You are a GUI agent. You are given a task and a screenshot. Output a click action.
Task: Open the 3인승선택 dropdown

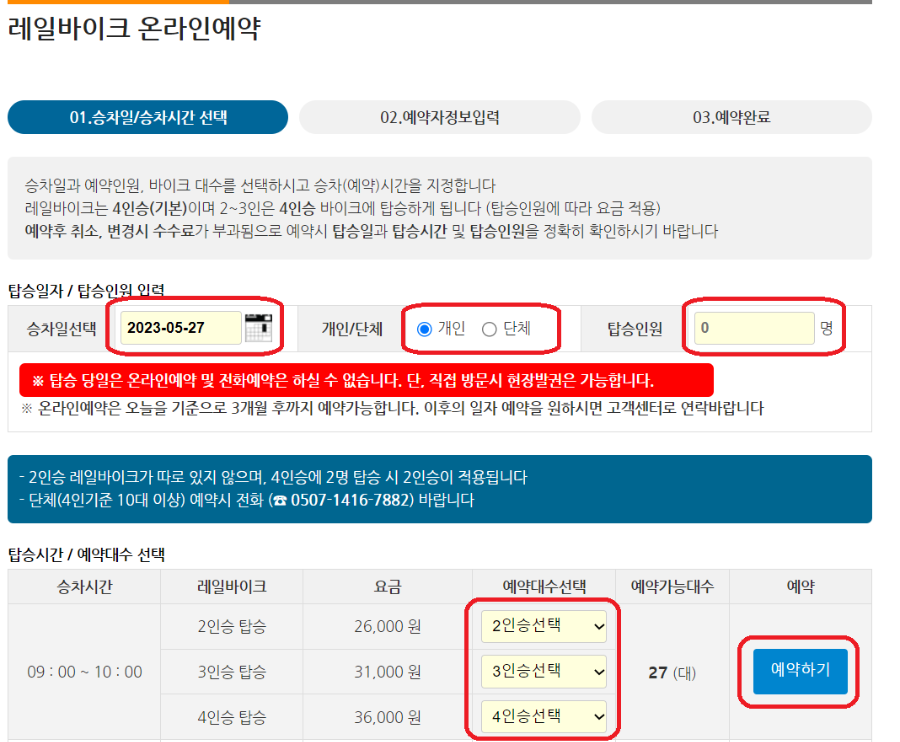543,671
